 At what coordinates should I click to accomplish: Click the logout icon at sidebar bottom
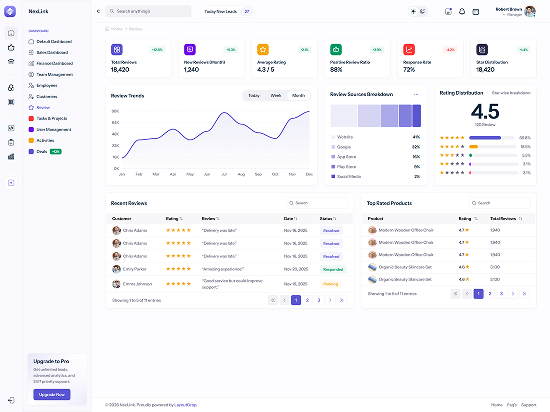11,400
